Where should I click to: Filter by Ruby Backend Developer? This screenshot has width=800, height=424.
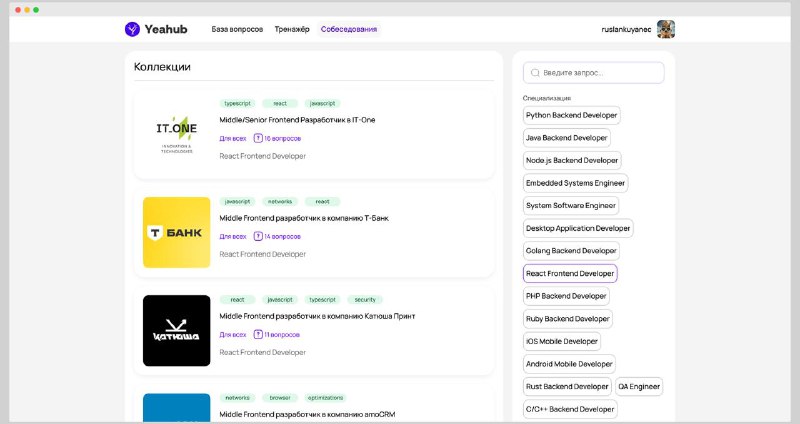tap(568, 318)
